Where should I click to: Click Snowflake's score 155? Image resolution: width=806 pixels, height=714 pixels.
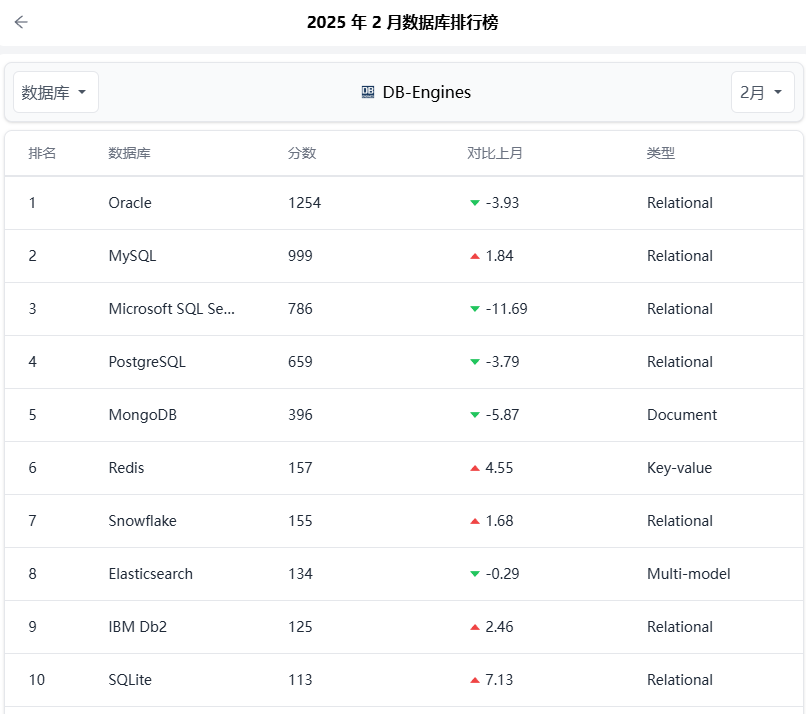(x=300, y=521)
